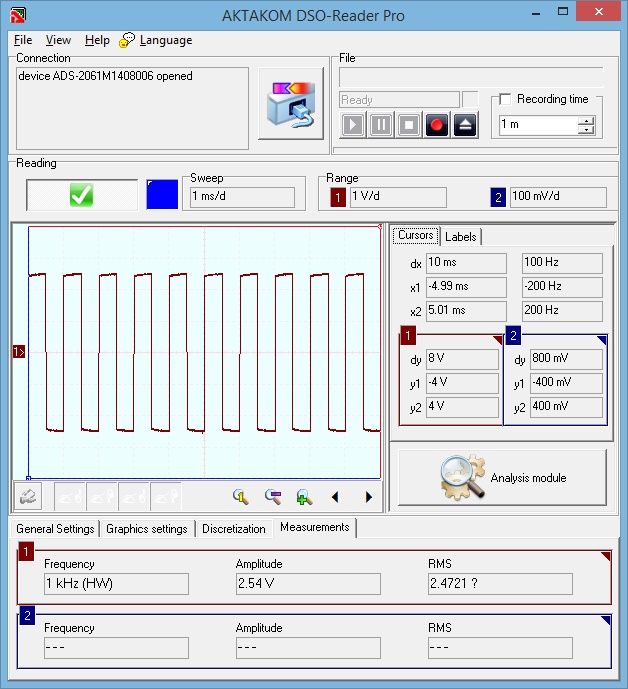Toggle channel 1 Range indicator

coord(338,197)
